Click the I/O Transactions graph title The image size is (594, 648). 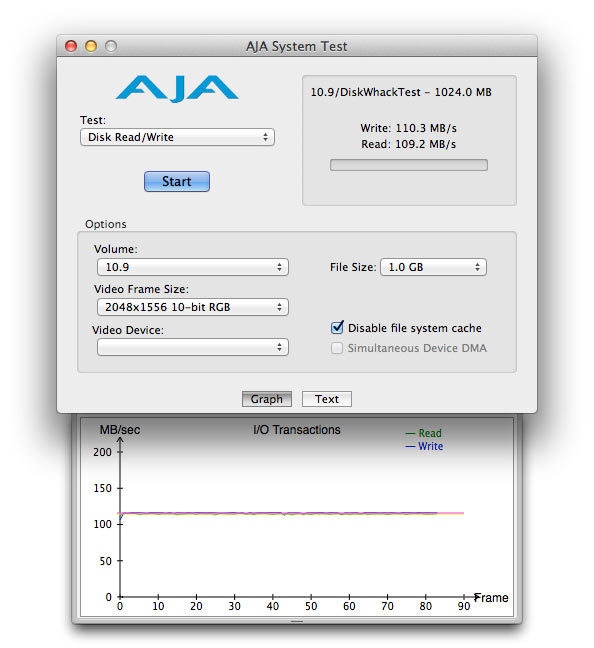(x=297, y=430)
